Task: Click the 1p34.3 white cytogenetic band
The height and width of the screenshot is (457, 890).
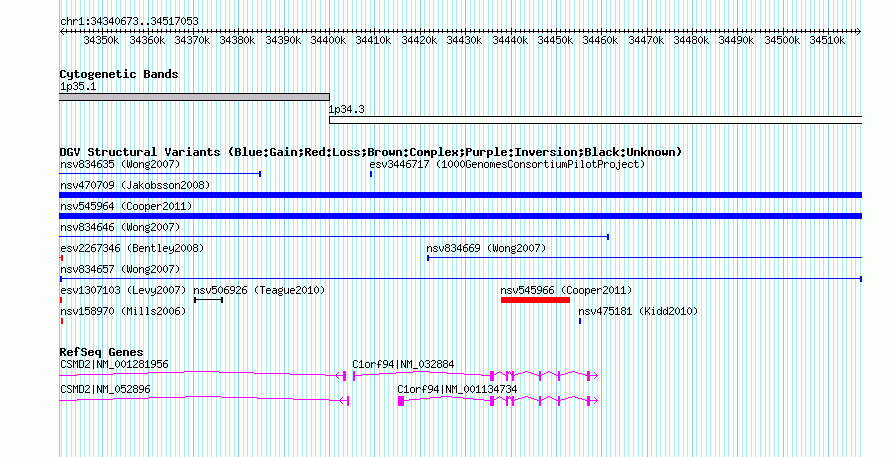Action: click(595, 120)
